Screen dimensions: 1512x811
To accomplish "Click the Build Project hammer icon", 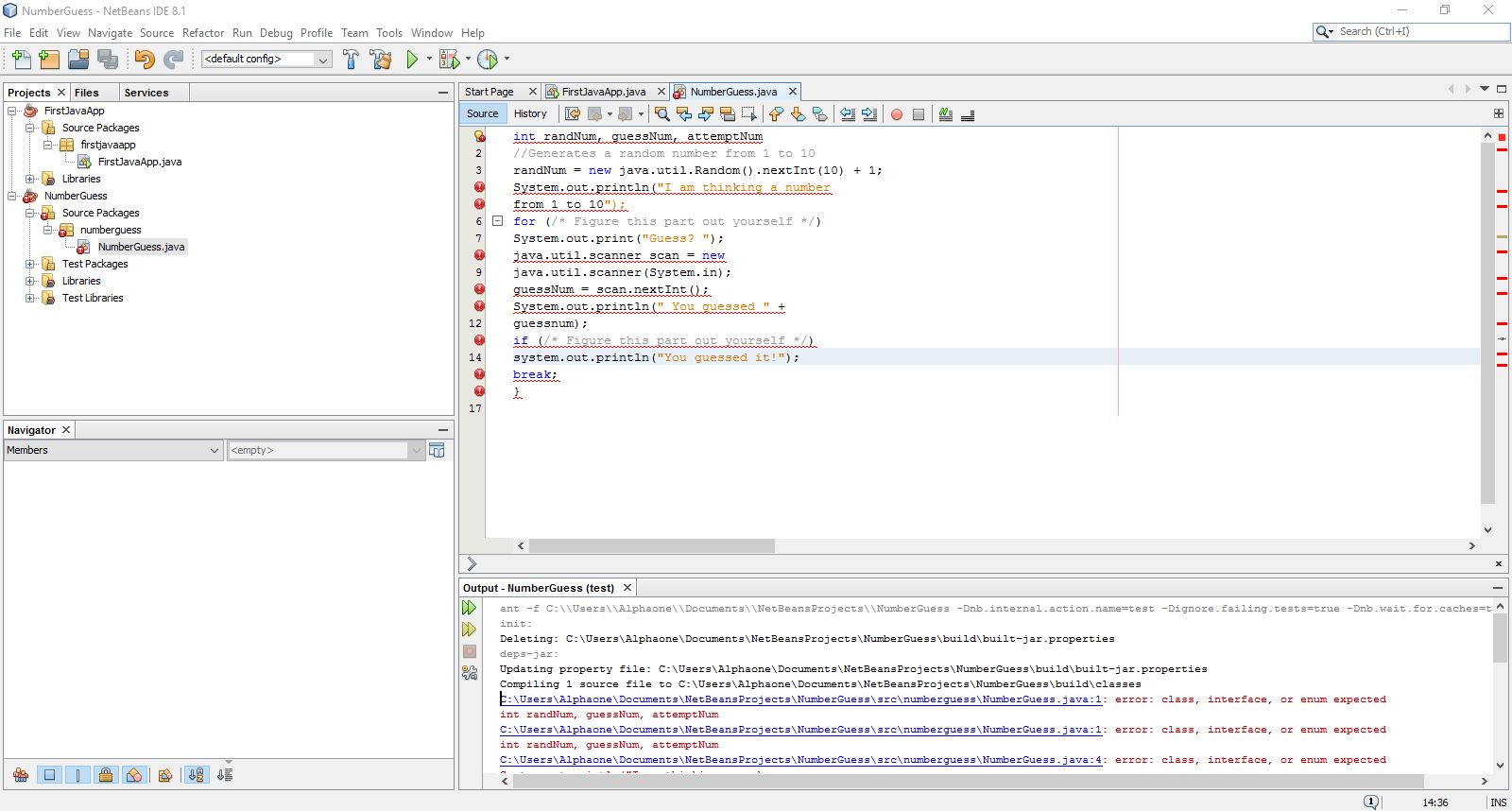I will tap(351, 60).
